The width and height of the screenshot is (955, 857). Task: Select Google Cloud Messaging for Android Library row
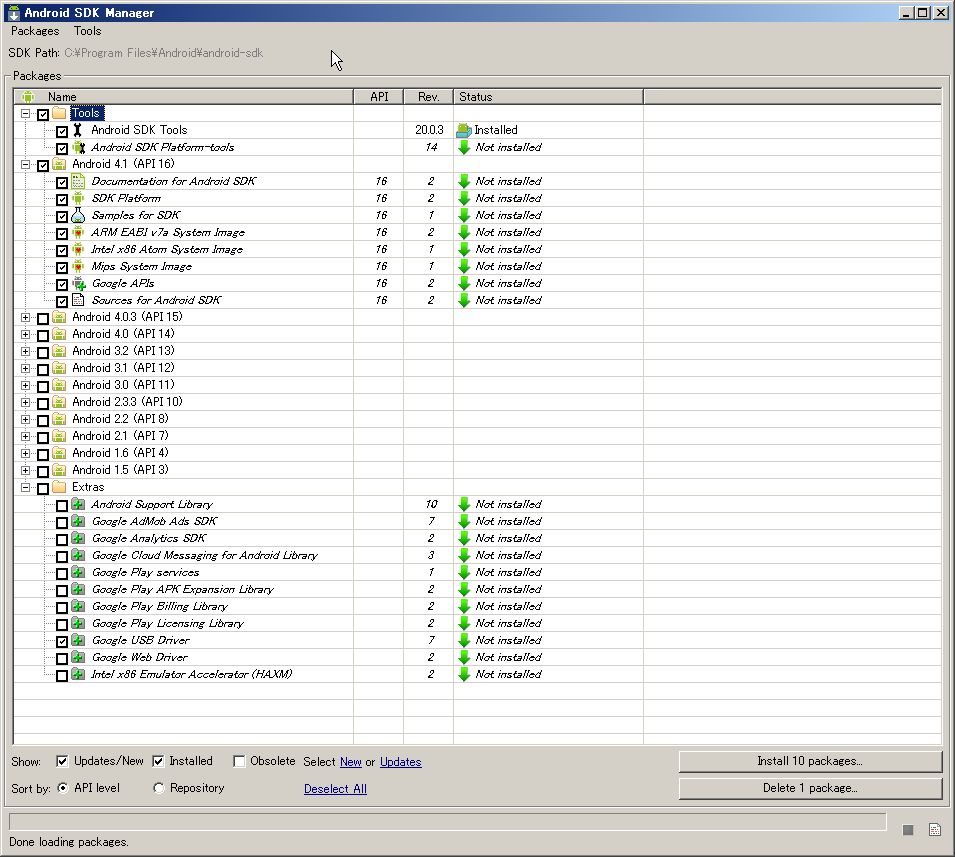coord(478,555)
